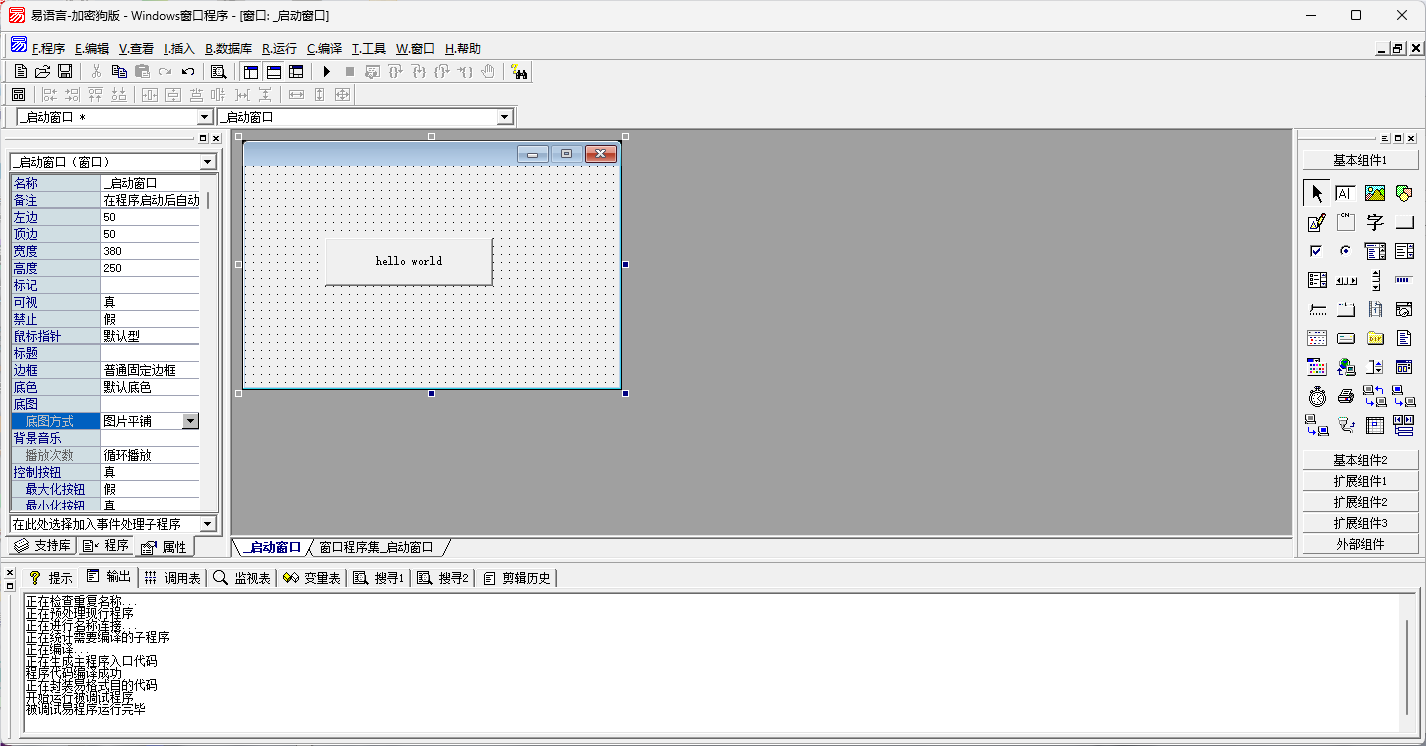Open the F.程序 menu
This screenshot has width=1426, height=746.
click(48, 48)
